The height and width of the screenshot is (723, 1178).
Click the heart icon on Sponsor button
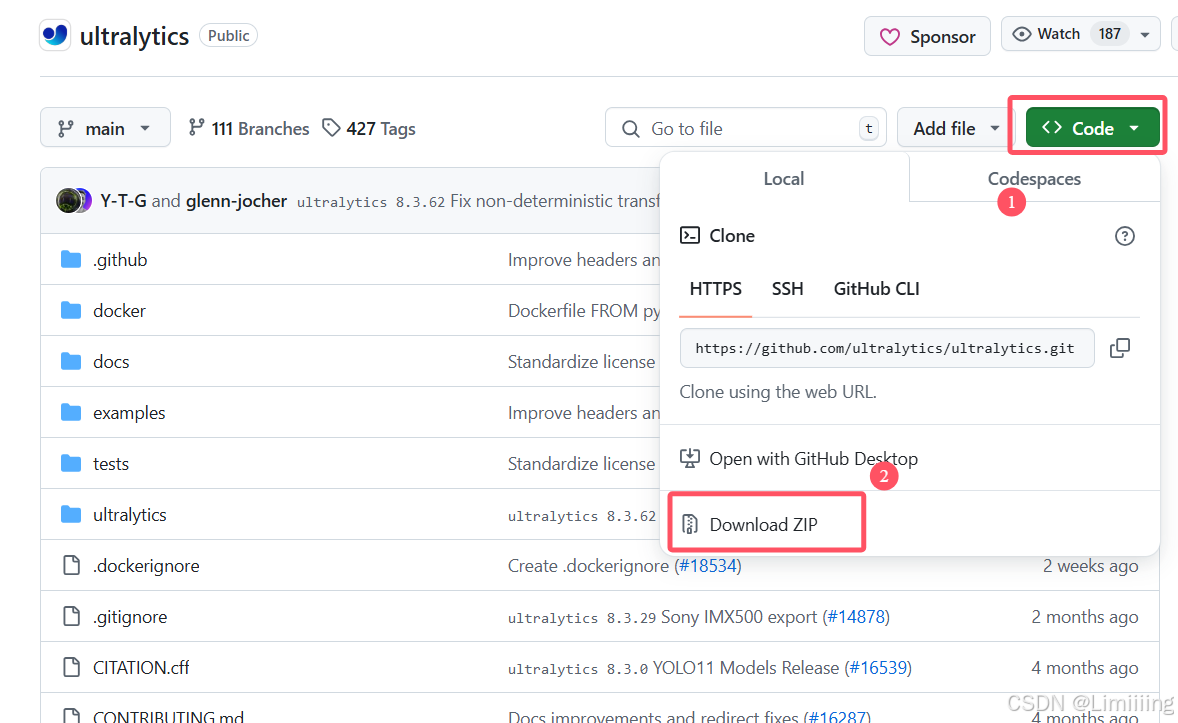pos(890,37)
